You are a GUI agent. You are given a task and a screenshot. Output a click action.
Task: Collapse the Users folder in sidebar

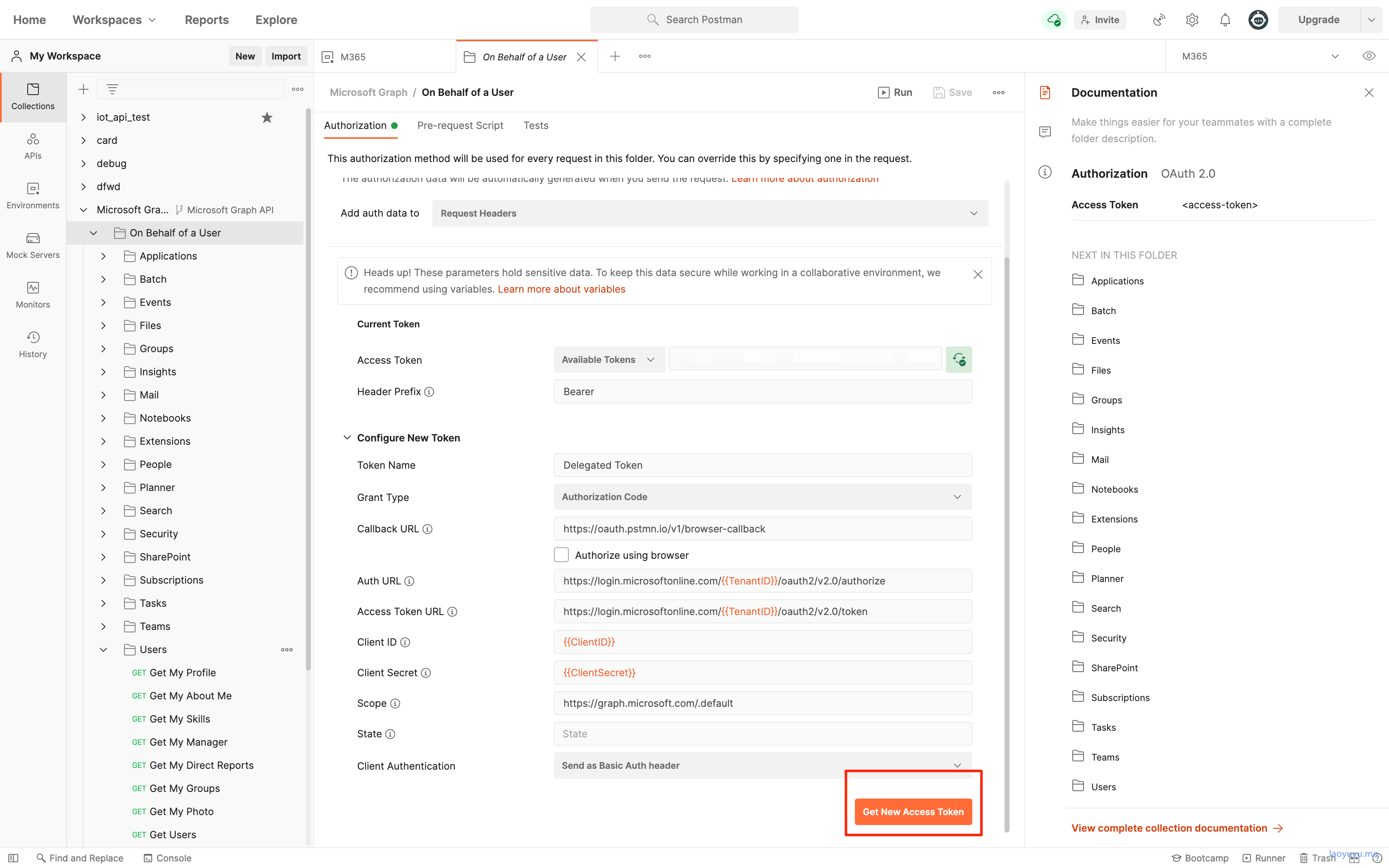coord(103,649)
